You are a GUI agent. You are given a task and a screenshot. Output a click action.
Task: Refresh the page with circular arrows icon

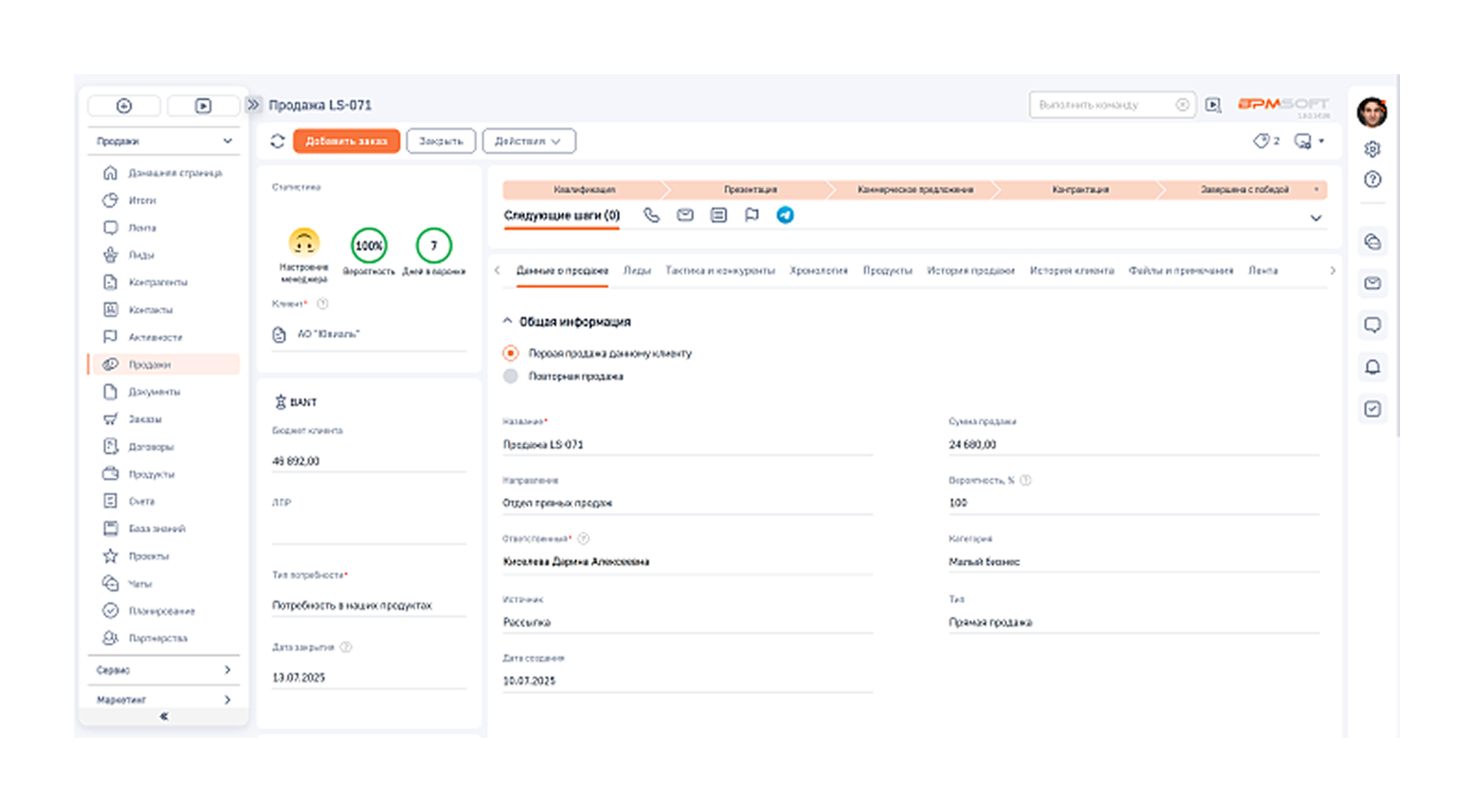click(277, 141)
